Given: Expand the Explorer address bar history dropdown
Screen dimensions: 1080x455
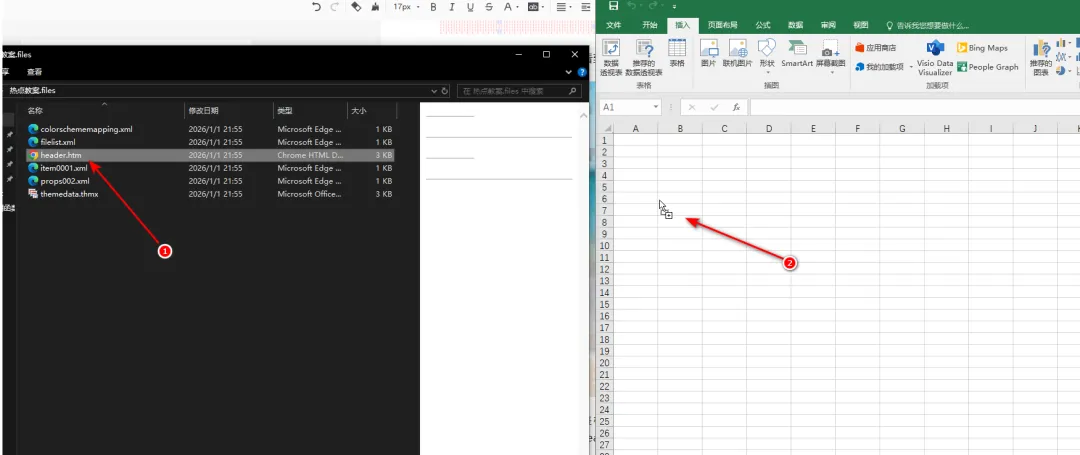Looking at the screenshot, I should (x=434, y=90).
